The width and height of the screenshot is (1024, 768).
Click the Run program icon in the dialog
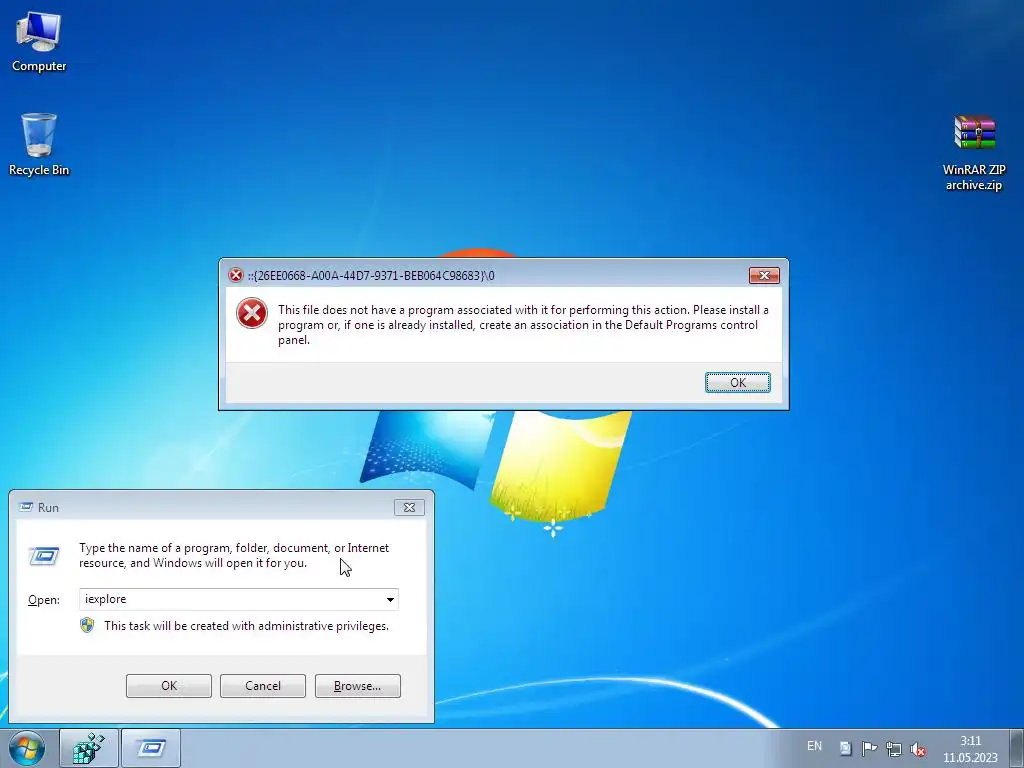tap(44, 556)
